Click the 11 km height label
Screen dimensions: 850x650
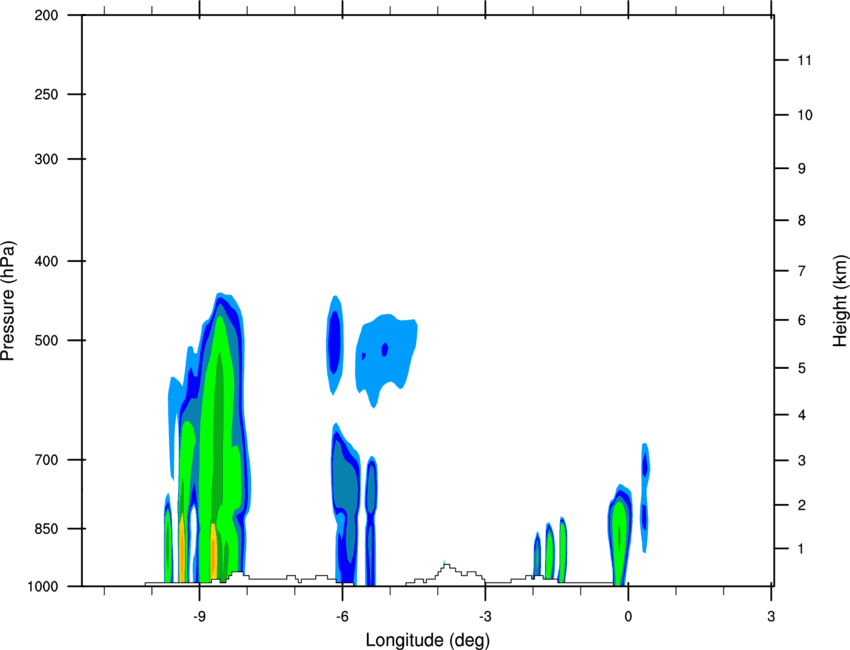(x=804, y=60)
